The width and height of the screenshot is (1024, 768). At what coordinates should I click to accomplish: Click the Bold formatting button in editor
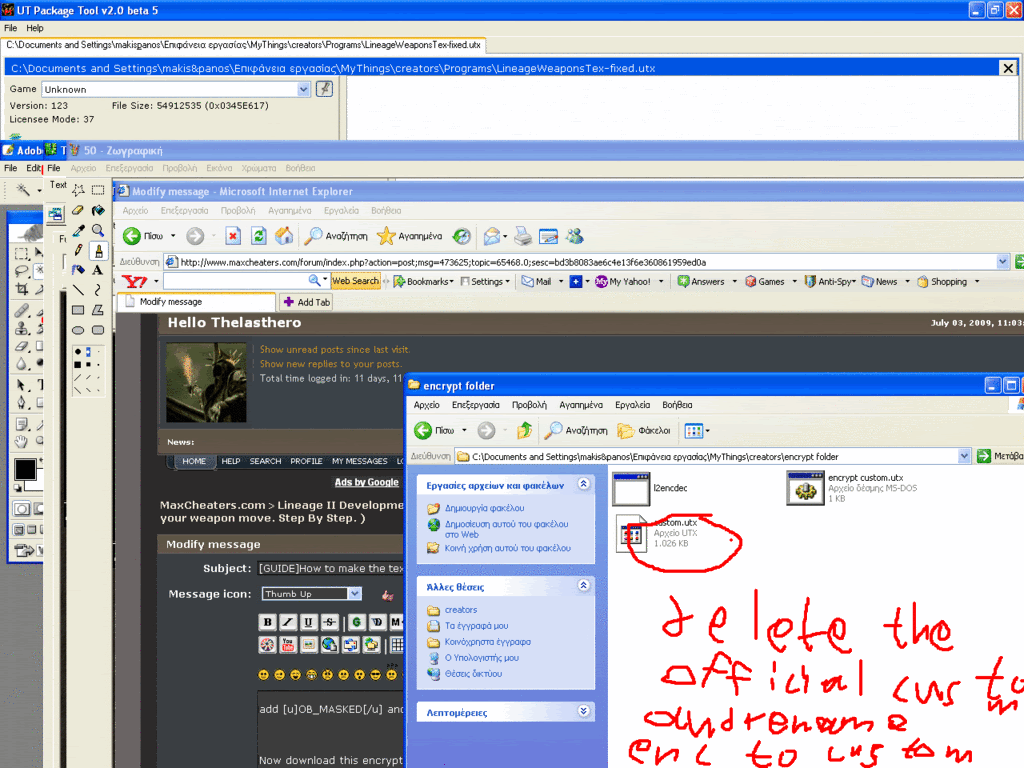click(267, 623)
